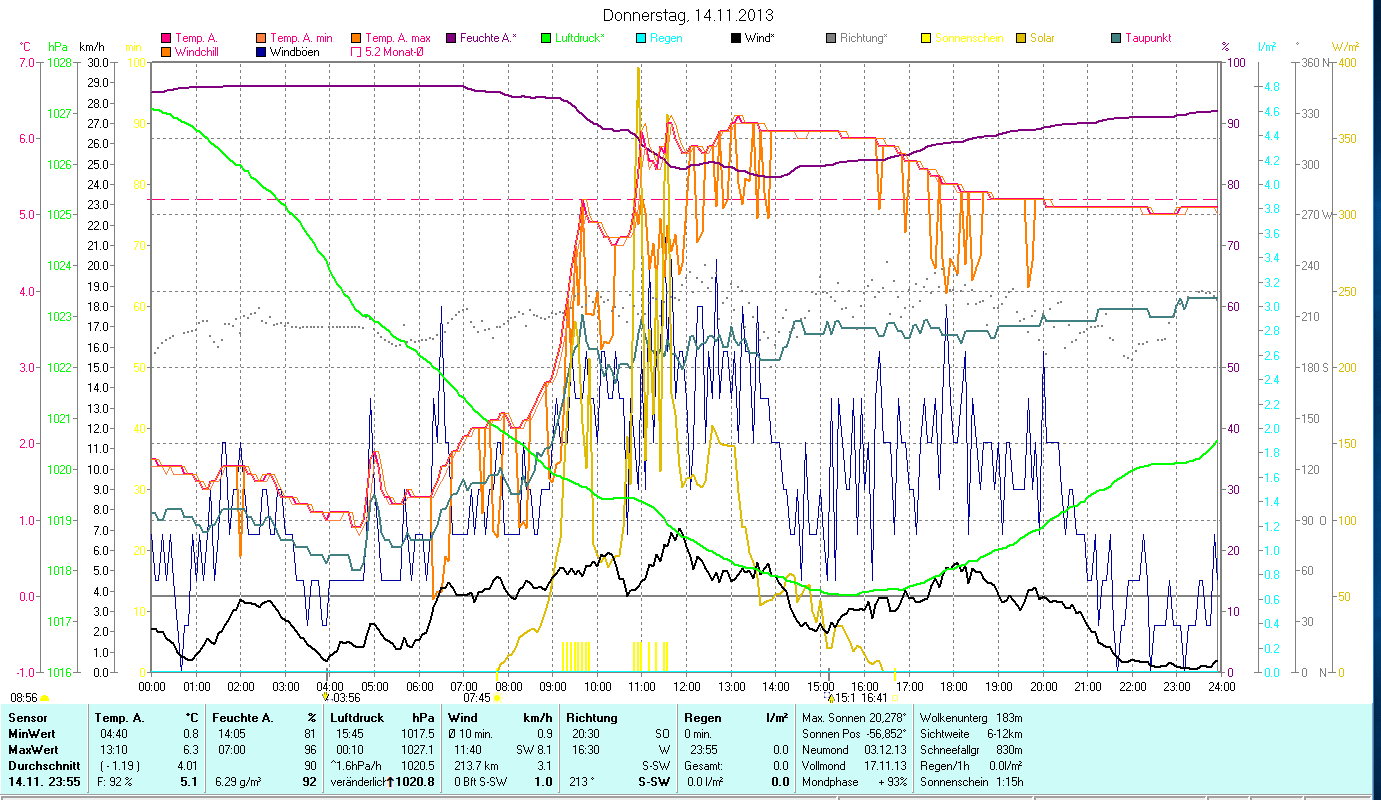Screen dimensions: 1381x800
Task: Click the chart title Donnerstag, 14.11.2013
Action: (689, 16)
